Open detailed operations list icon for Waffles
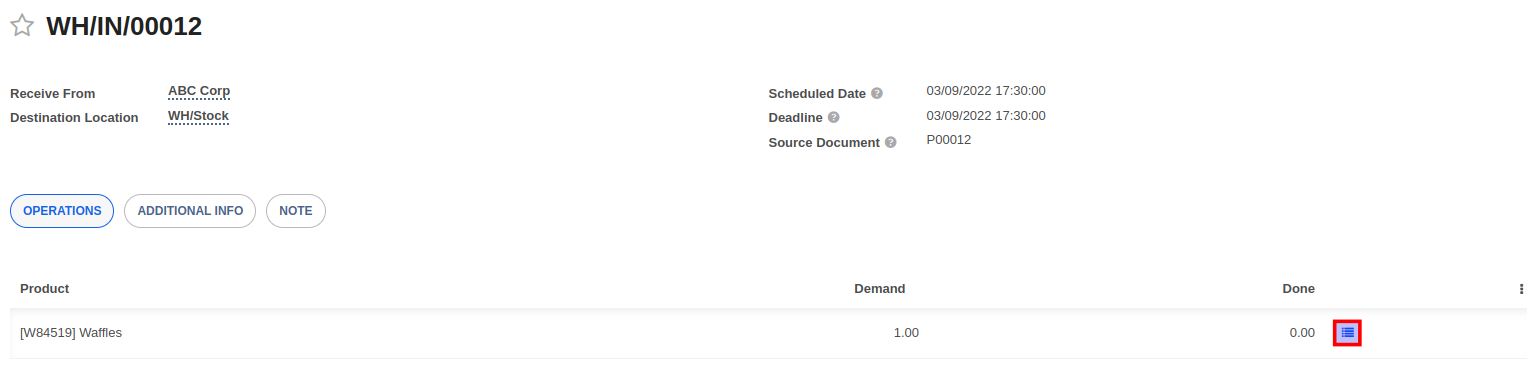Image resolution: width=1529 pixels, height=378 pixels. point(1347,333)
